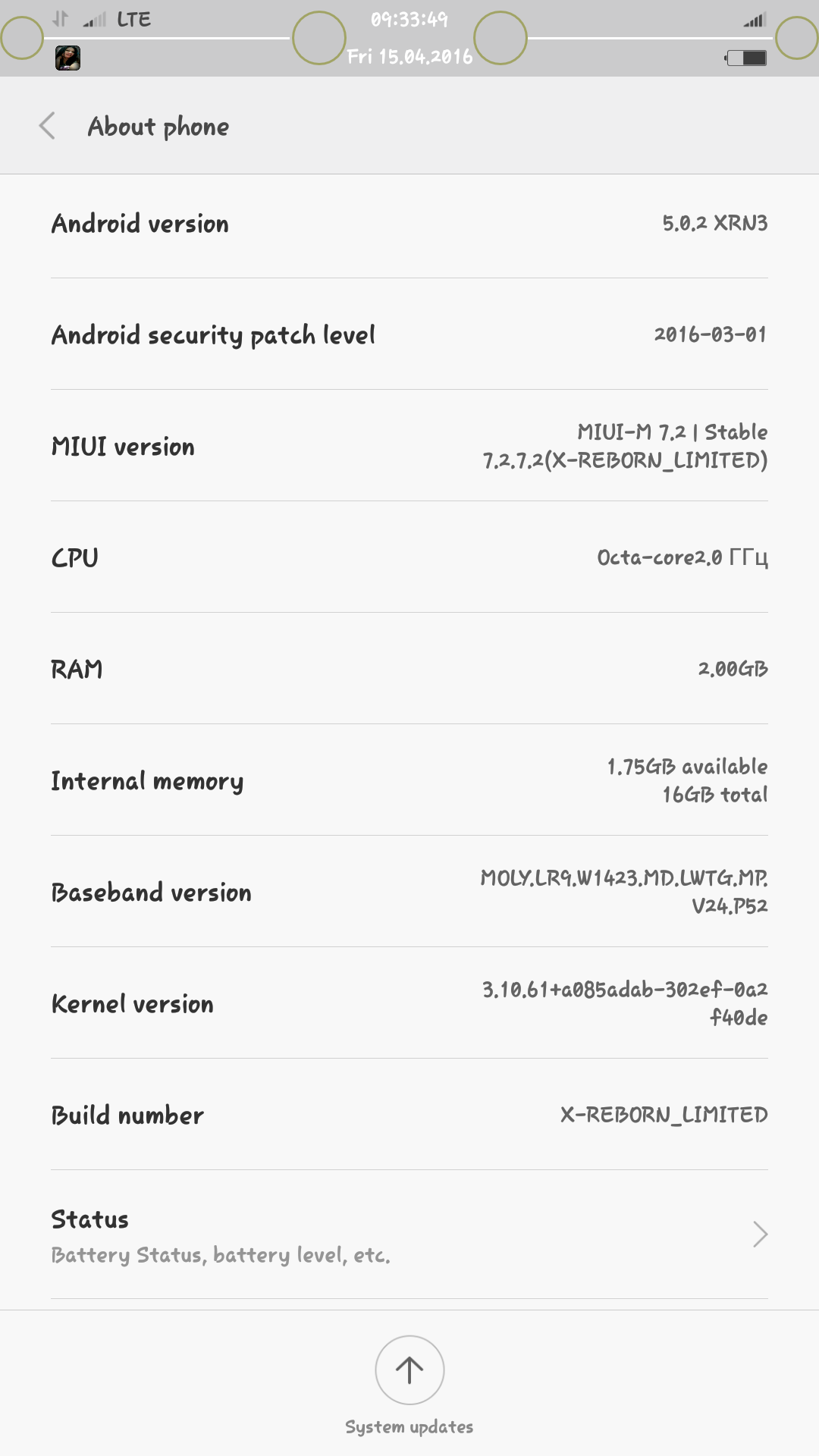
Task: Tap the Baseband version row
Action: pyautogui.click(x=409, y=892)
